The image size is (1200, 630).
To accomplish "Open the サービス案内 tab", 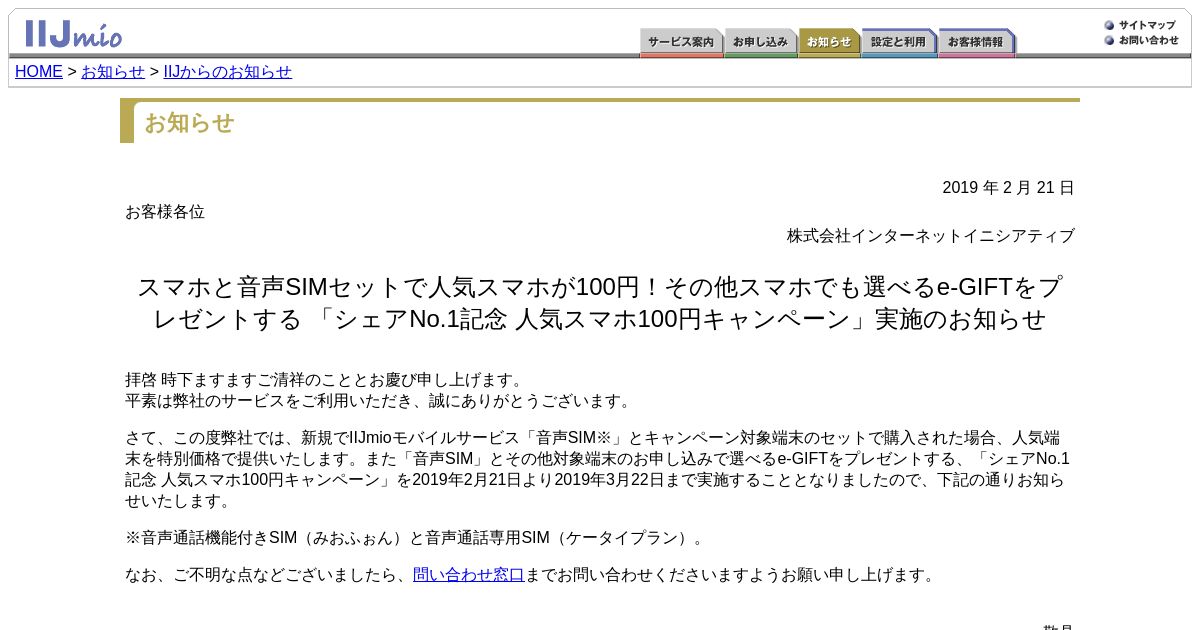I will 681,43.
